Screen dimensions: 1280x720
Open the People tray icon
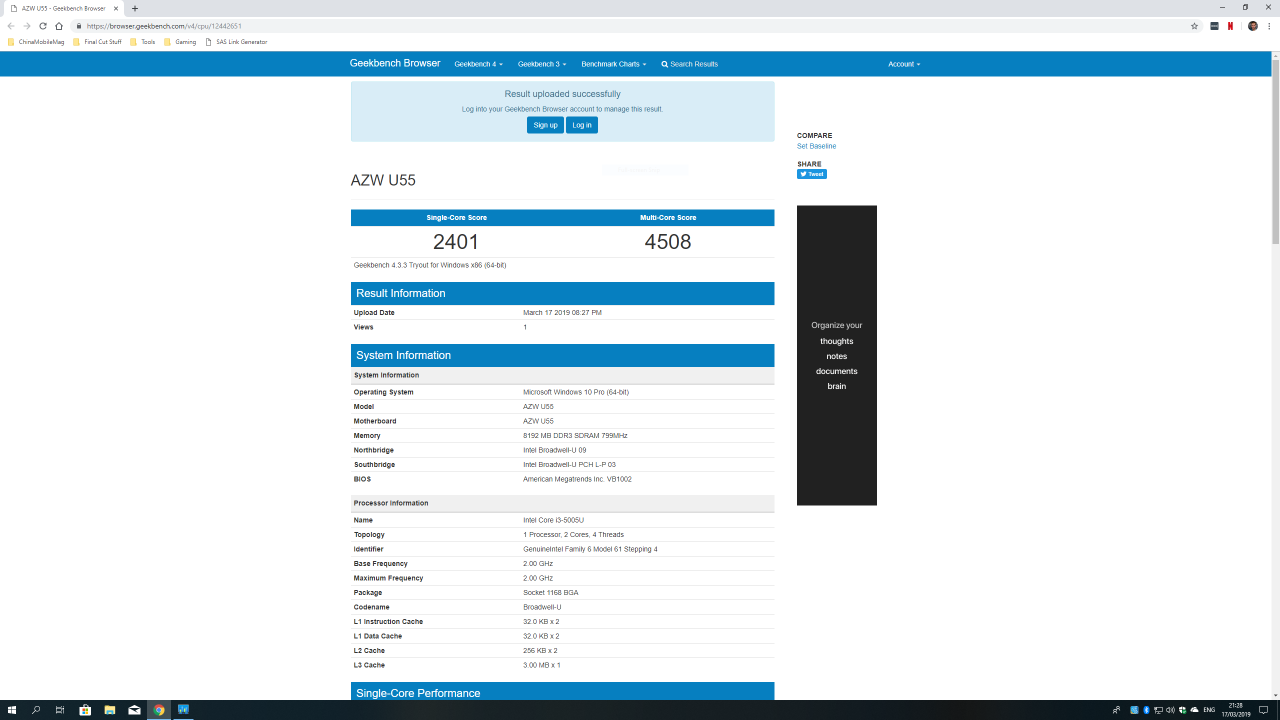coord(1116,710)
